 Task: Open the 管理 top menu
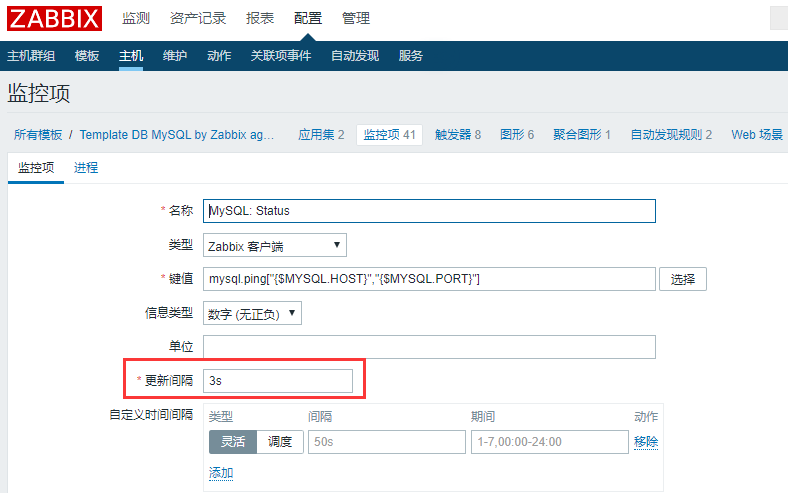[356, 19]
